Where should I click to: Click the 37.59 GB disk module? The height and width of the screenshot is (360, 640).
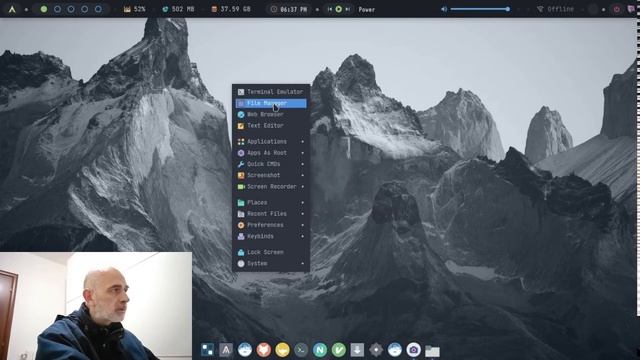pos(231,9)
